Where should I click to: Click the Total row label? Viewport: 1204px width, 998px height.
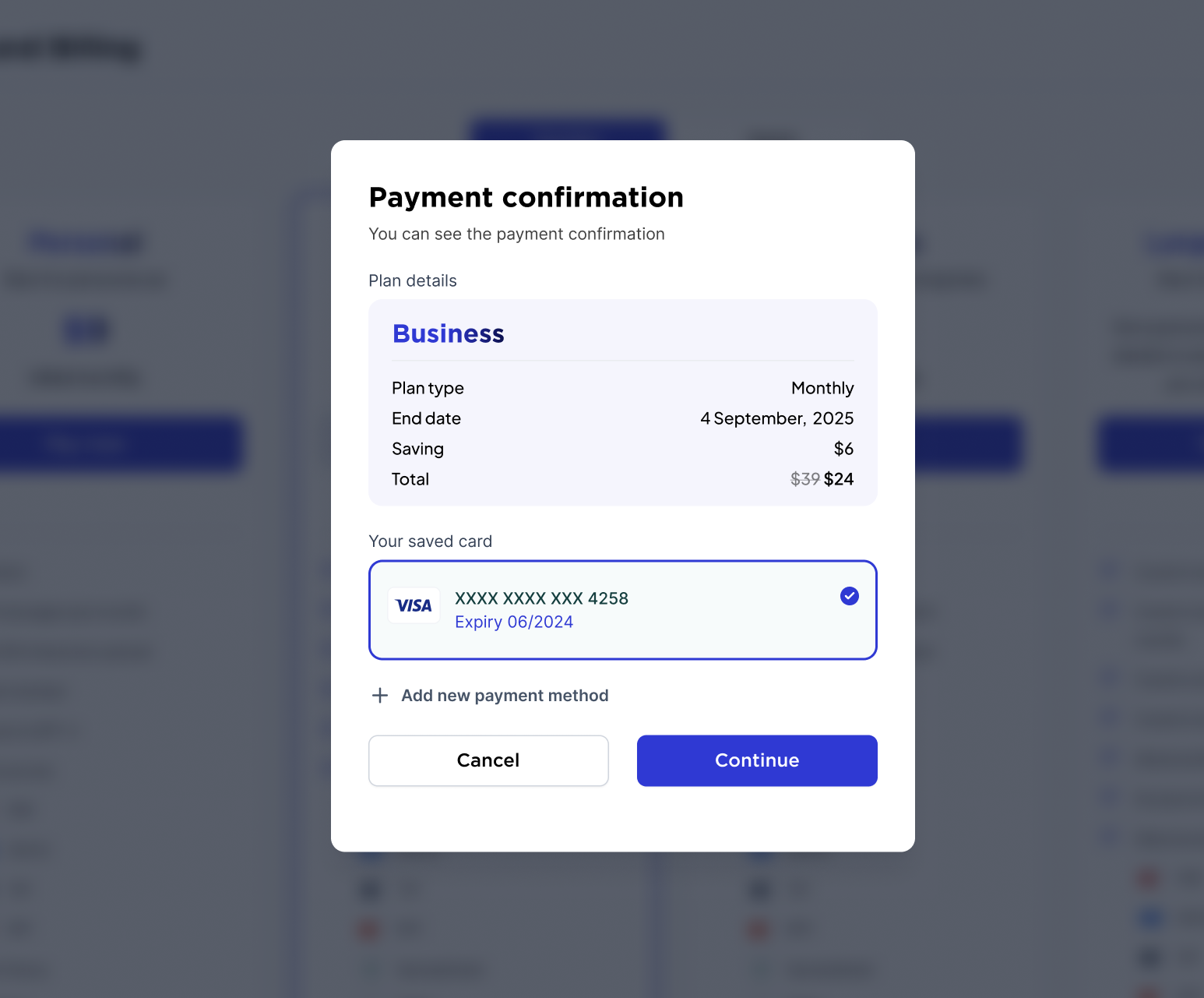click(410, 479)
